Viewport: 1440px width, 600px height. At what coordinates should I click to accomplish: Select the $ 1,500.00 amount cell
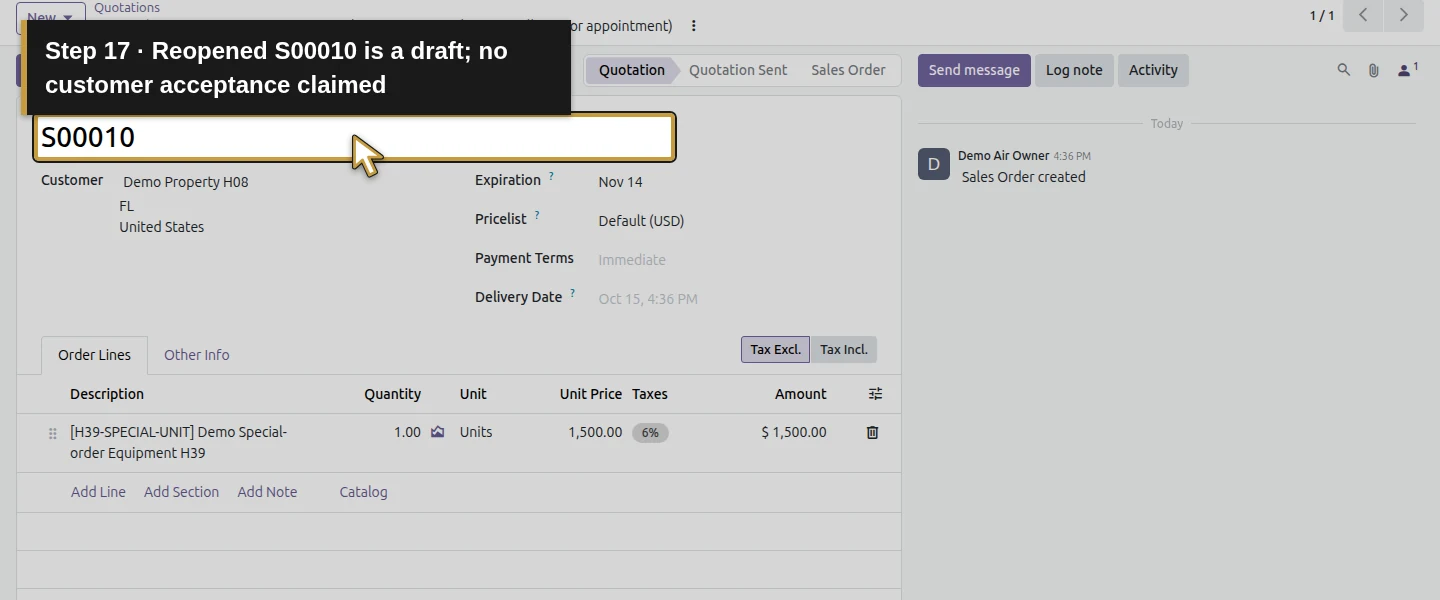(x=794, y=432)
